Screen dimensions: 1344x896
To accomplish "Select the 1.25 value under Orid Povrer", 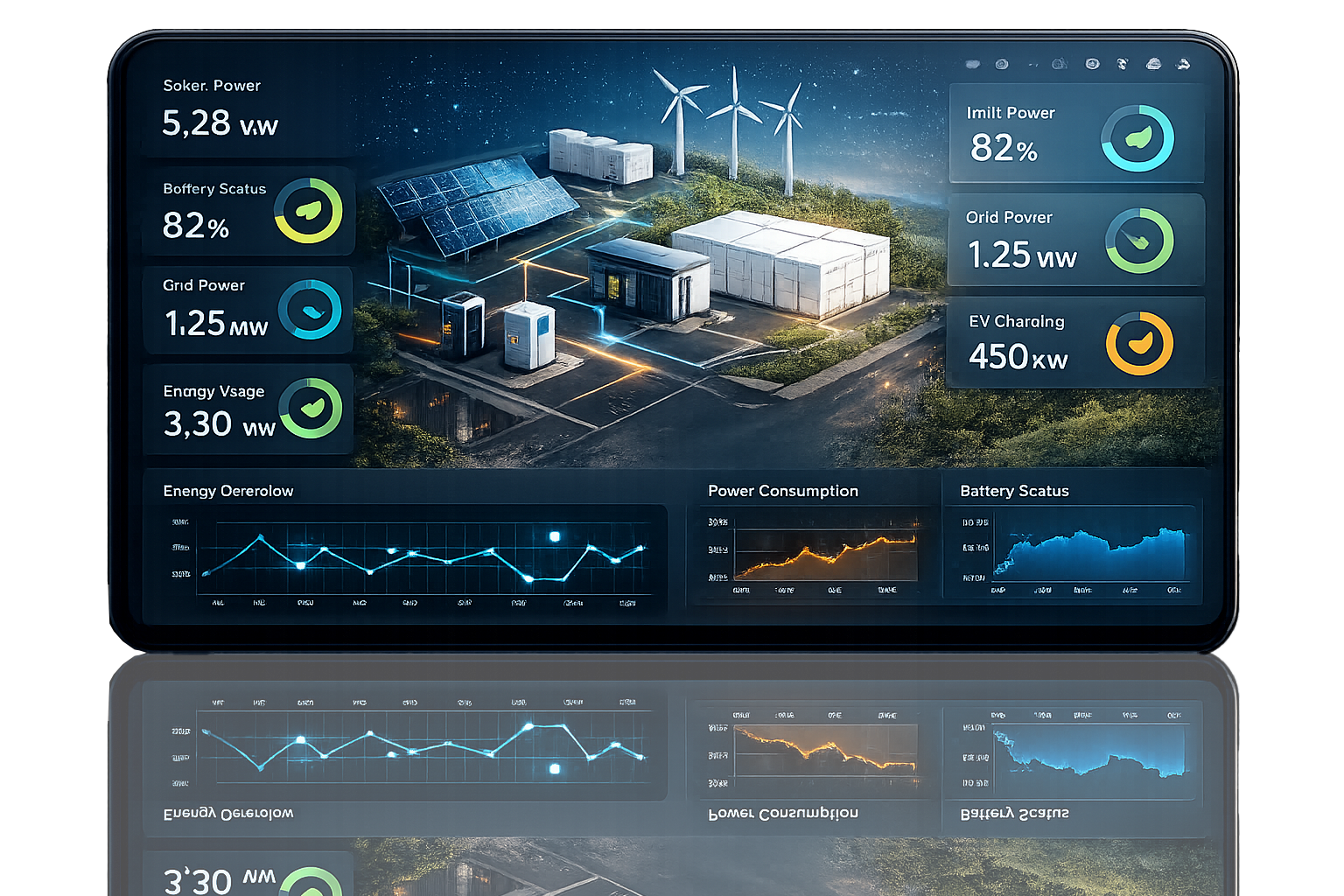I will click(x=999, y=255).
